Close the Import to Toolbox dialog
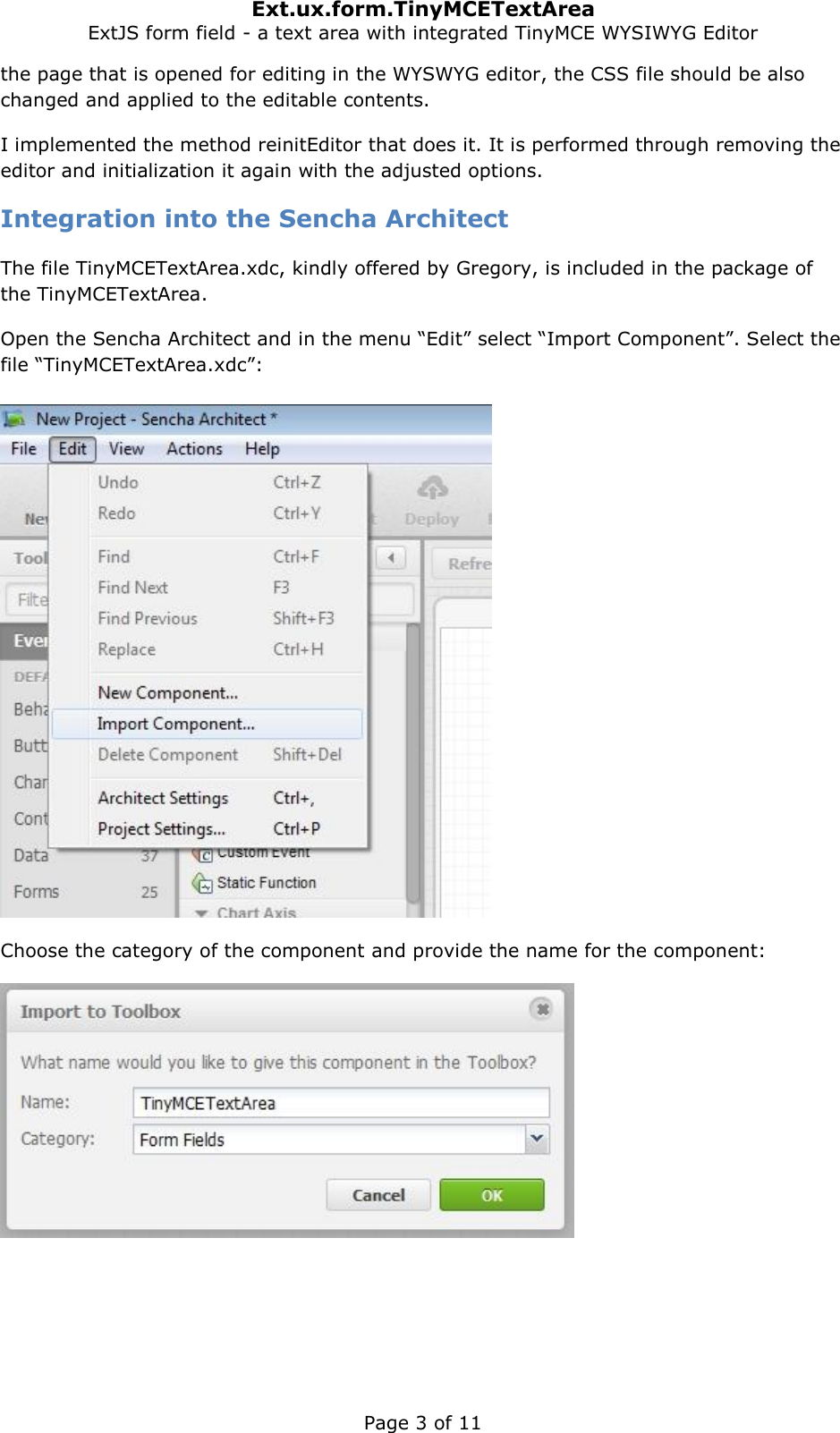The height and width of the screenshot is (1433, 840). coord(541,1009)
